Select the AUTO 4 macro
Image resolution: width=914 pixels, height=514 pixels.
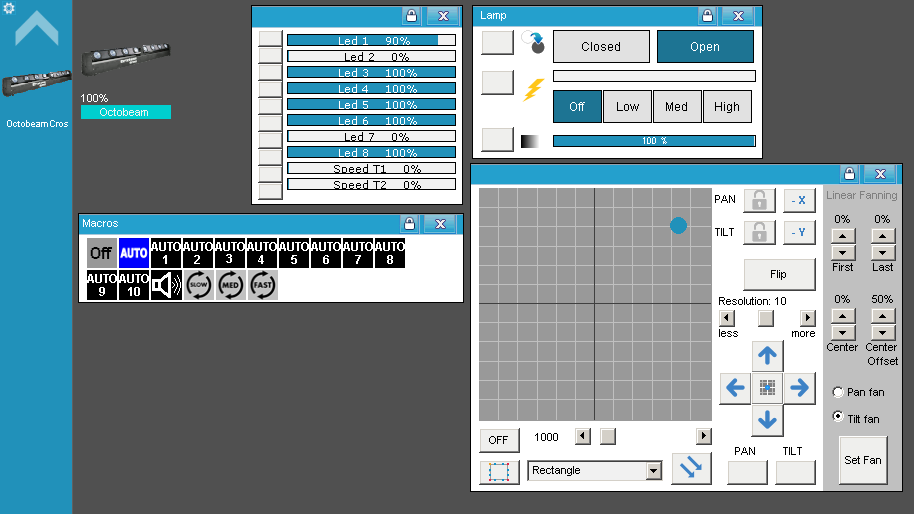[261, 253]
